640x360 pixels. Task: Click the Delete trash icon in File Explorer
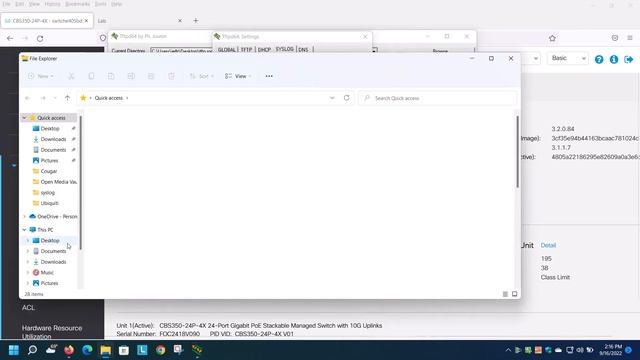171,76
